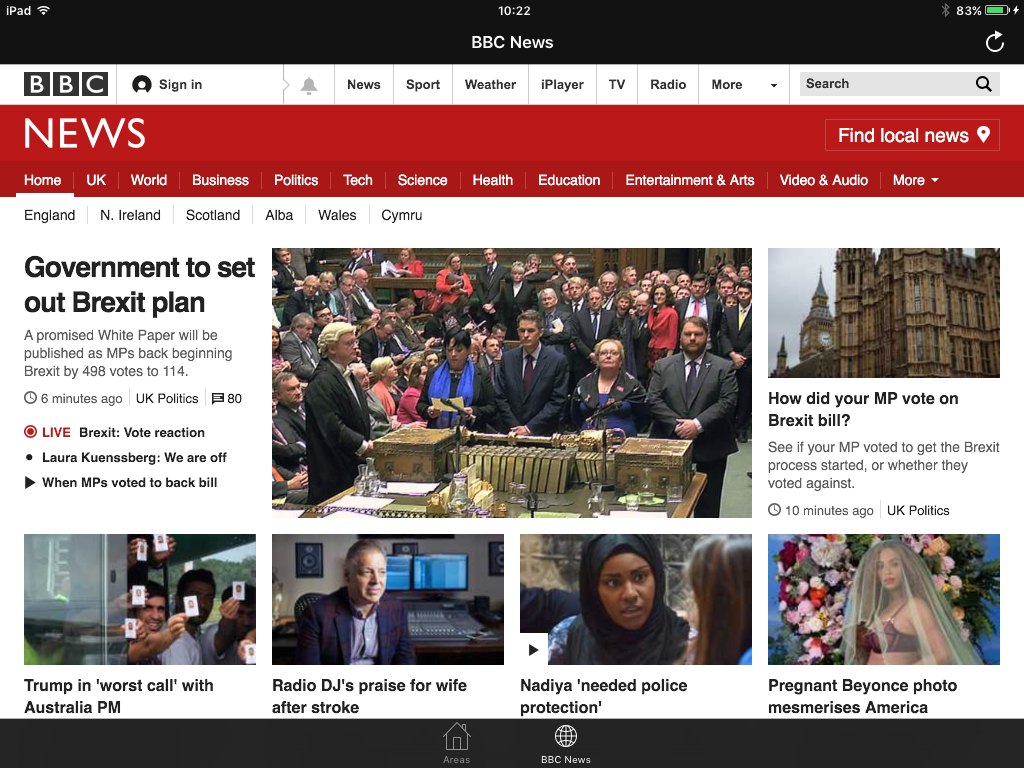Open the Health tab
The height and width of the screenshot is (768, 1024).
tap(492, 180)
